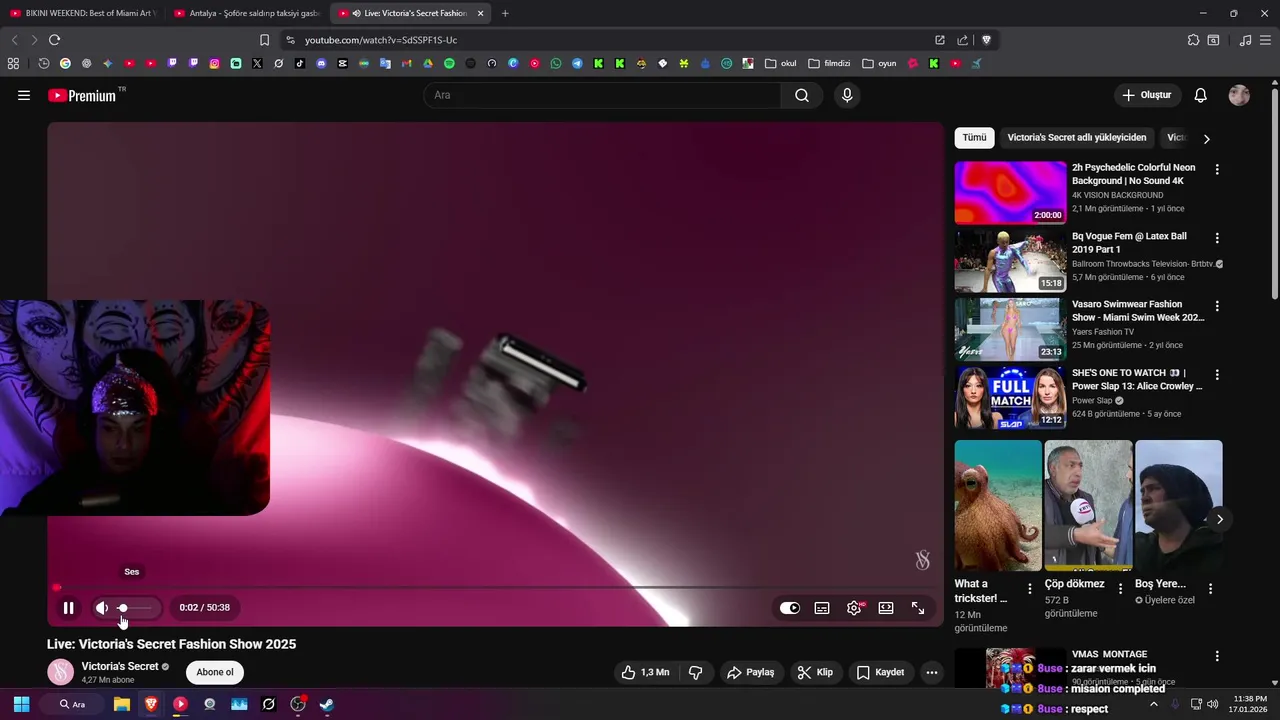The image size is (1280, 720).
Task: Open options for the Psychedelic Neon video
Action: pyautogui.click(x=1217, y=170)
